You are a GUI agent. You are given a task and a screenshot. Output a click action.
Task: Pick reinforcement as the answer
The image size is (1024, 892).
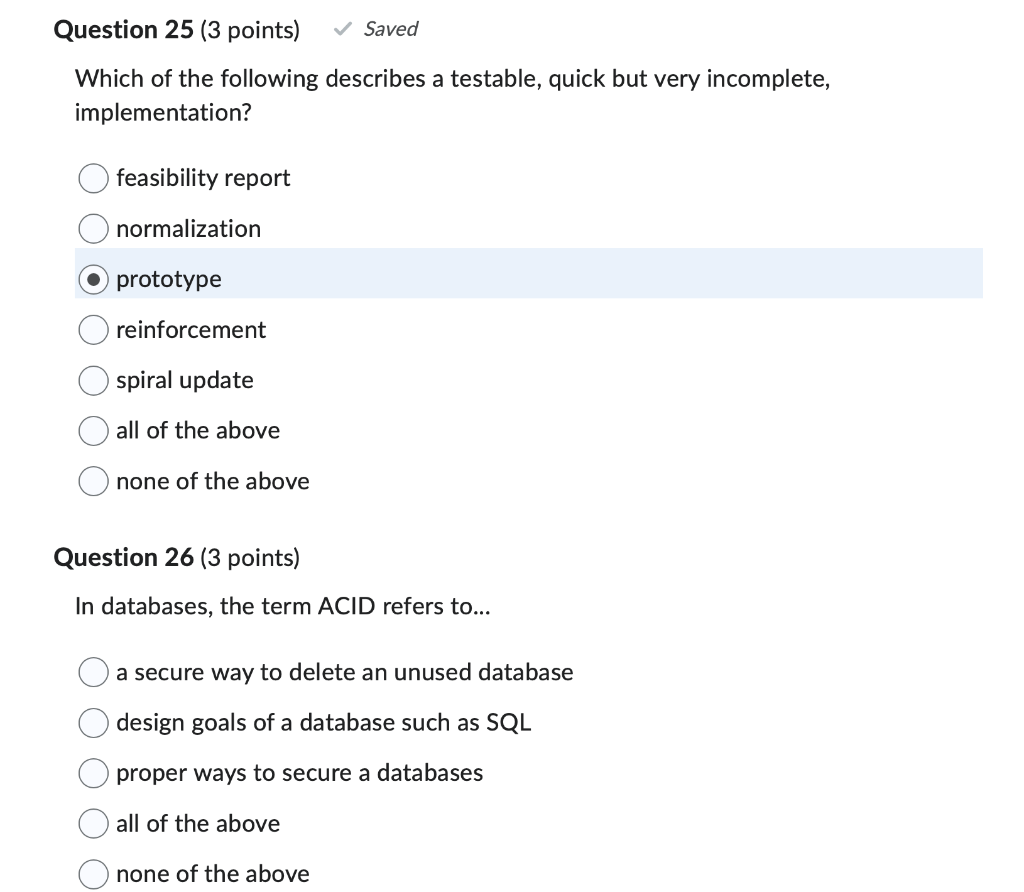pos(93,330)
